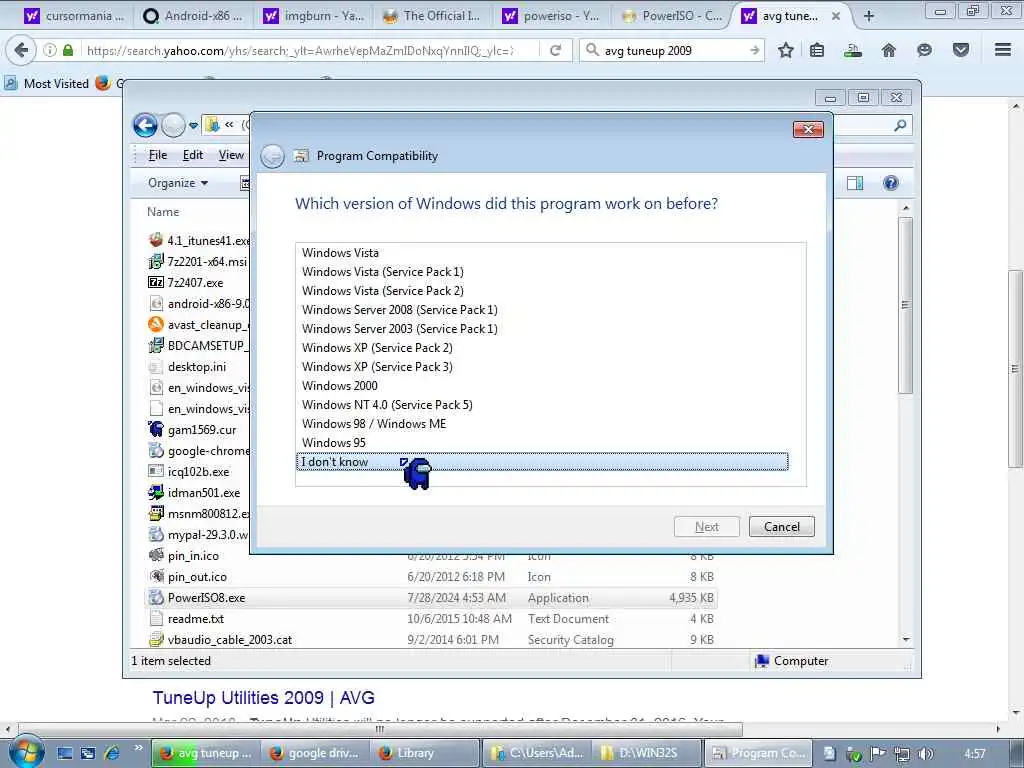Cancel the Program Compatibility wizard
The image size is (1024, 768).
click(x=782, y=526)
